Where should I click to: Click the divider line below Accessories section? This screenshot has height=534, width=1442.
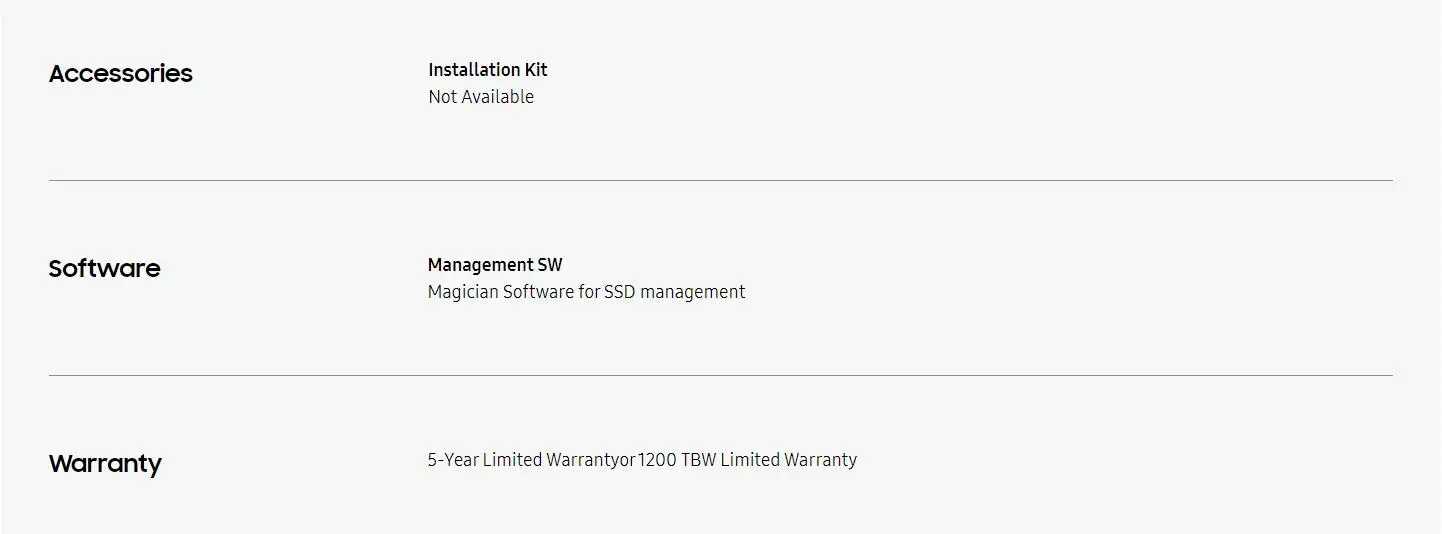click(x=720, y=181)
